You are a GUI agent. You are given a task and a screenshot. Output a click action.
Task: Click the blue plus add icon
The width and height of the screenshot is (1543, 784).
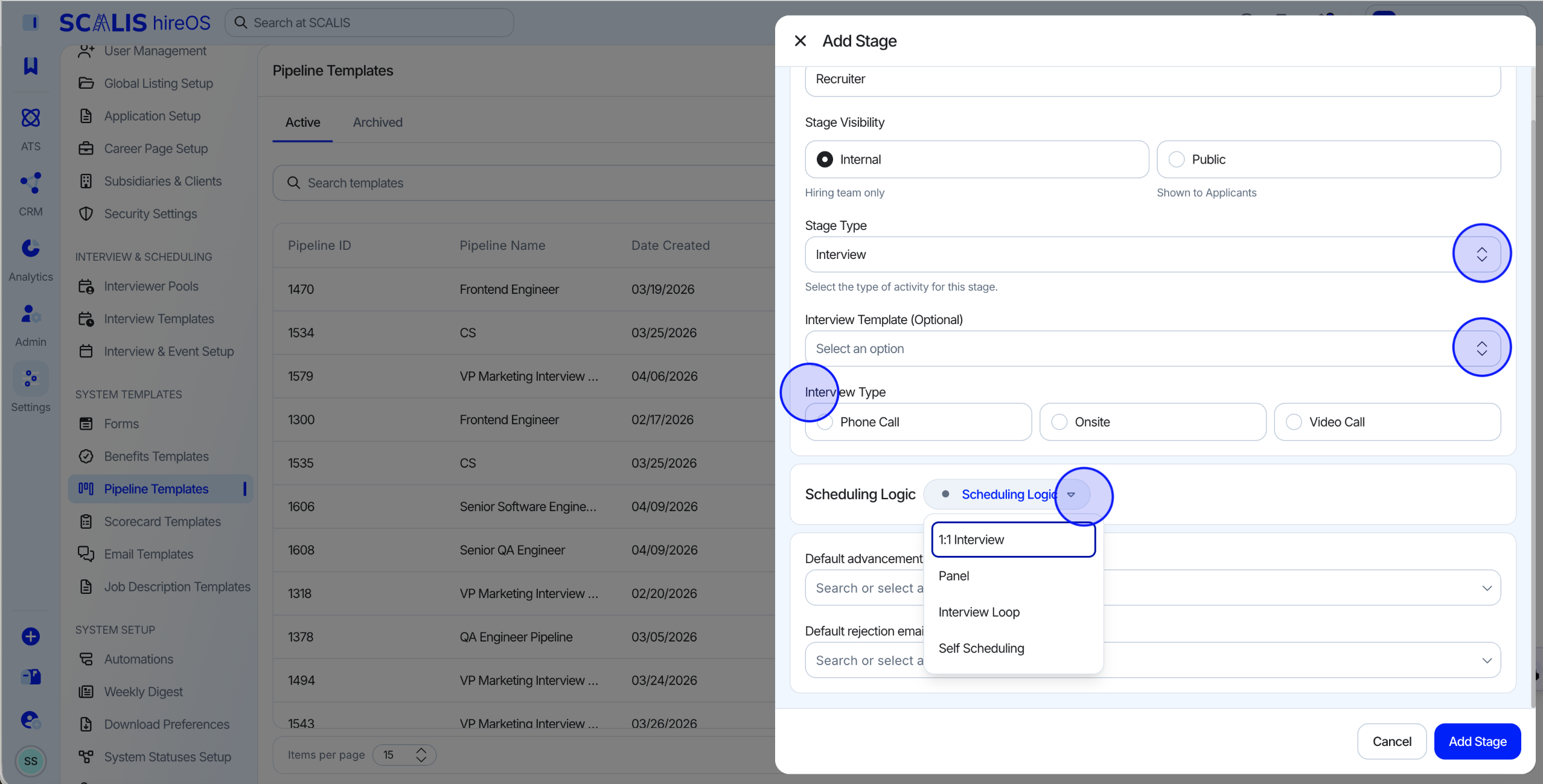point(31,636)
